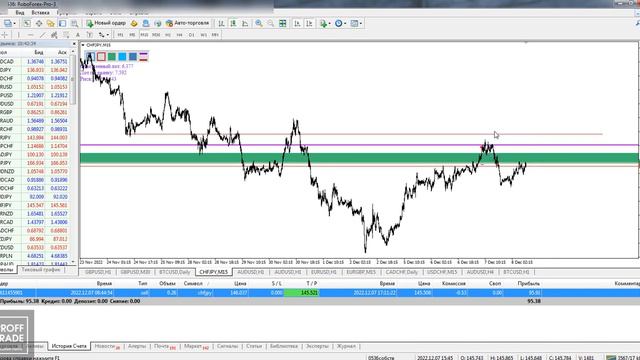Toggle chart shift icon

[309, 23]
